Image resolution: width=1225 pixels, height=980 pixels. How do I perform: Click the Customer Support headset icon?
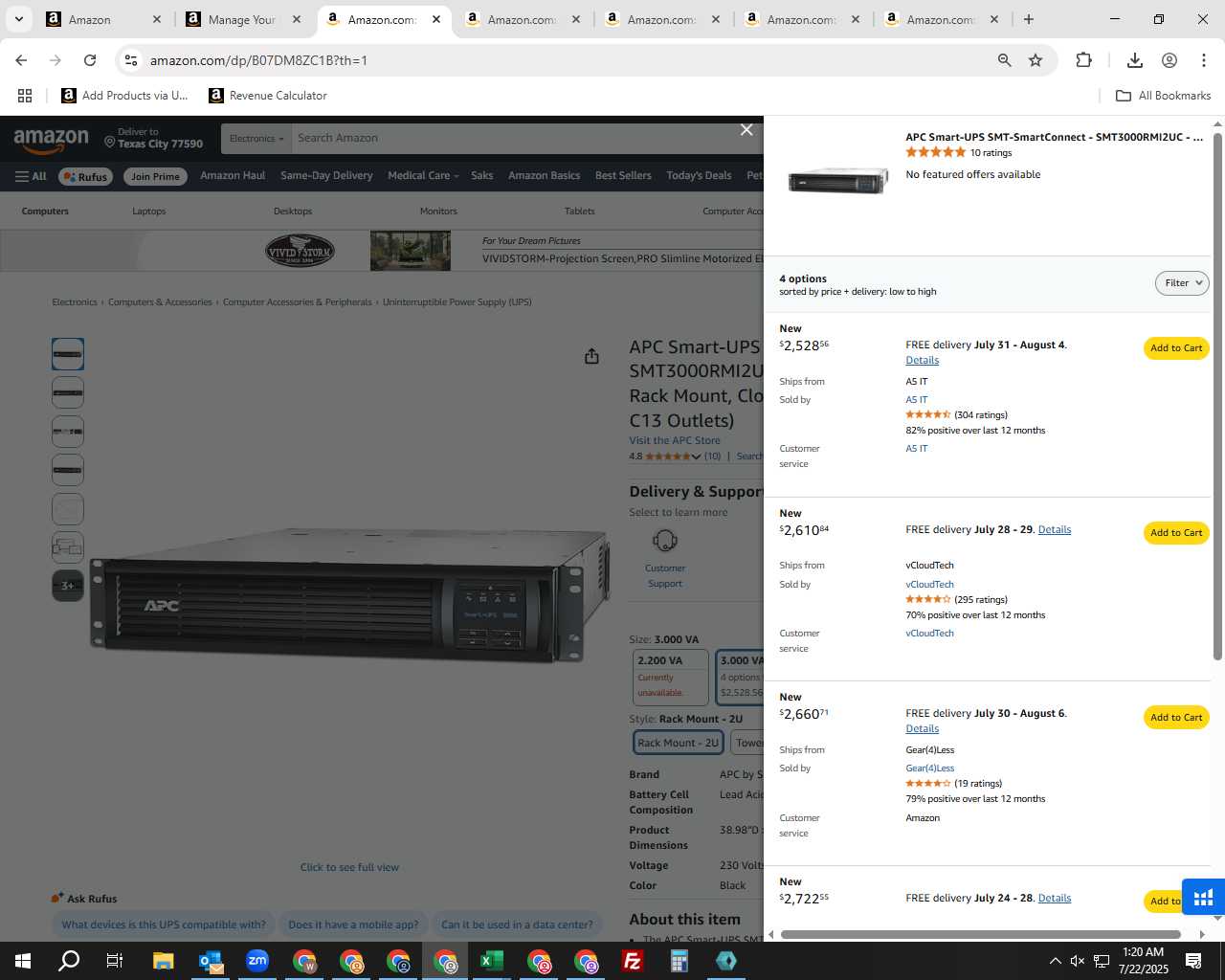[665, 541]
